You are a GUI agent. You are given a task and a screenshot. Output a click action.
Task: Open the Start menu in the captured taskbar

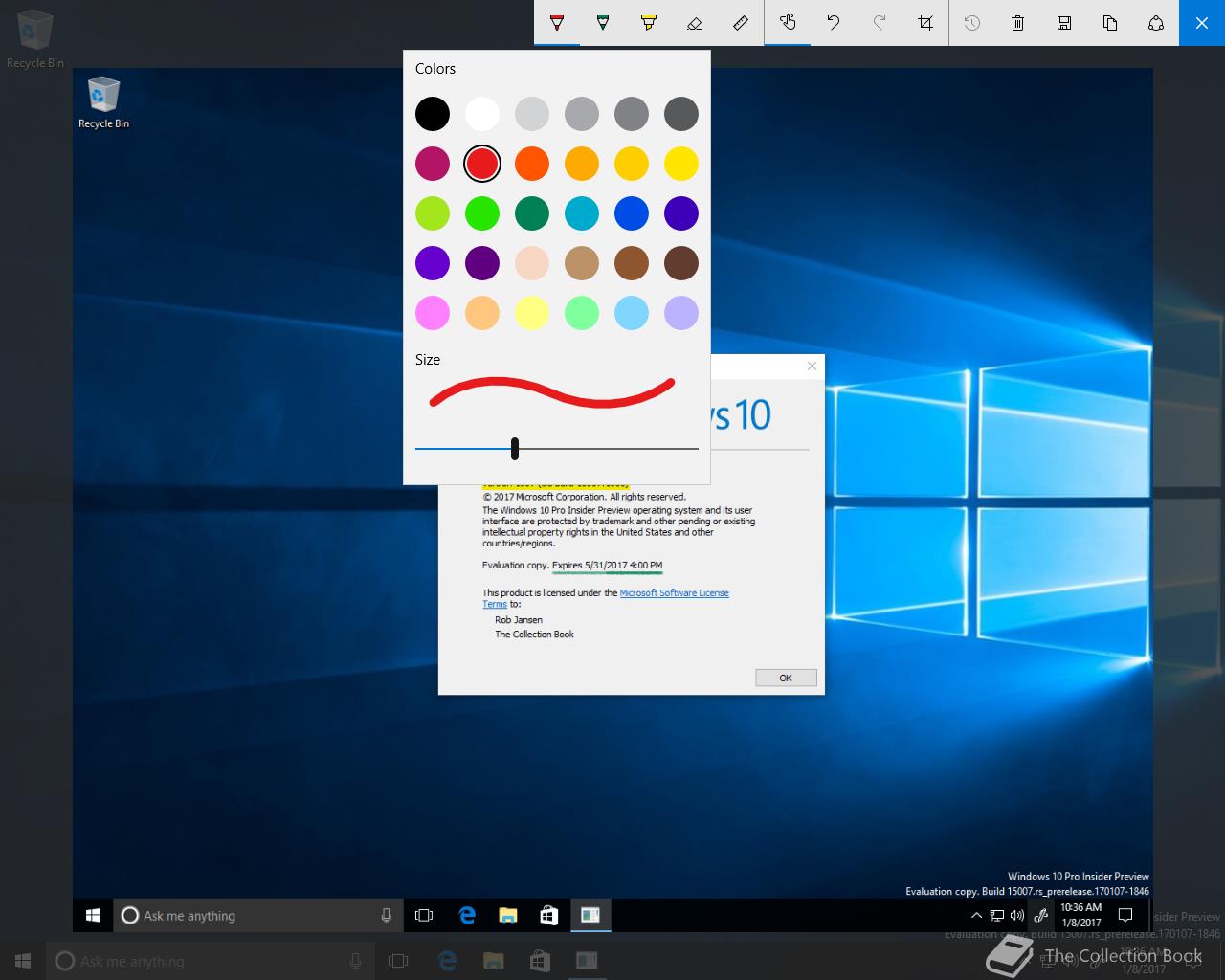(93, 916)
